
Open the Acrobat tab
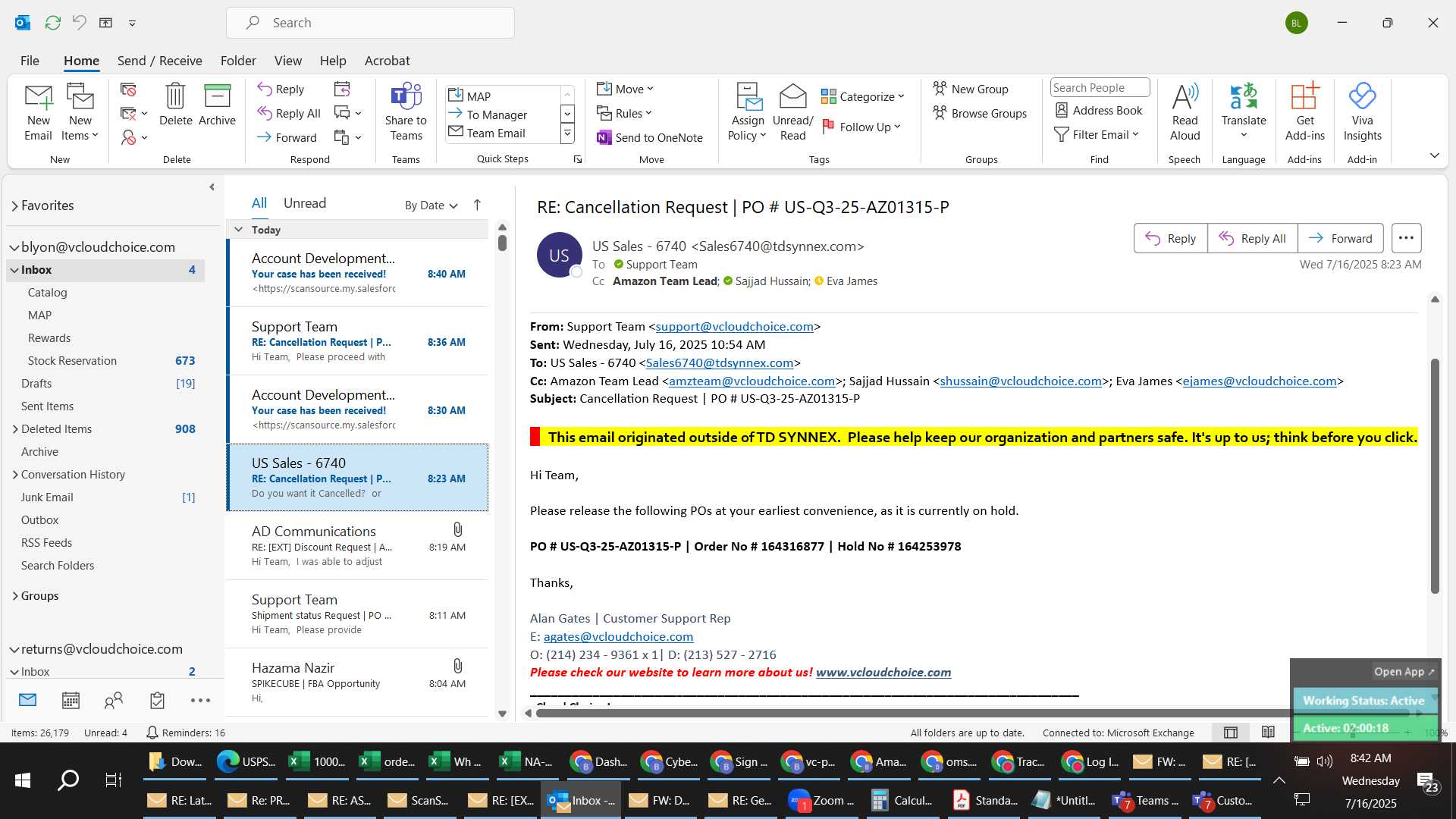click(387, 61)
